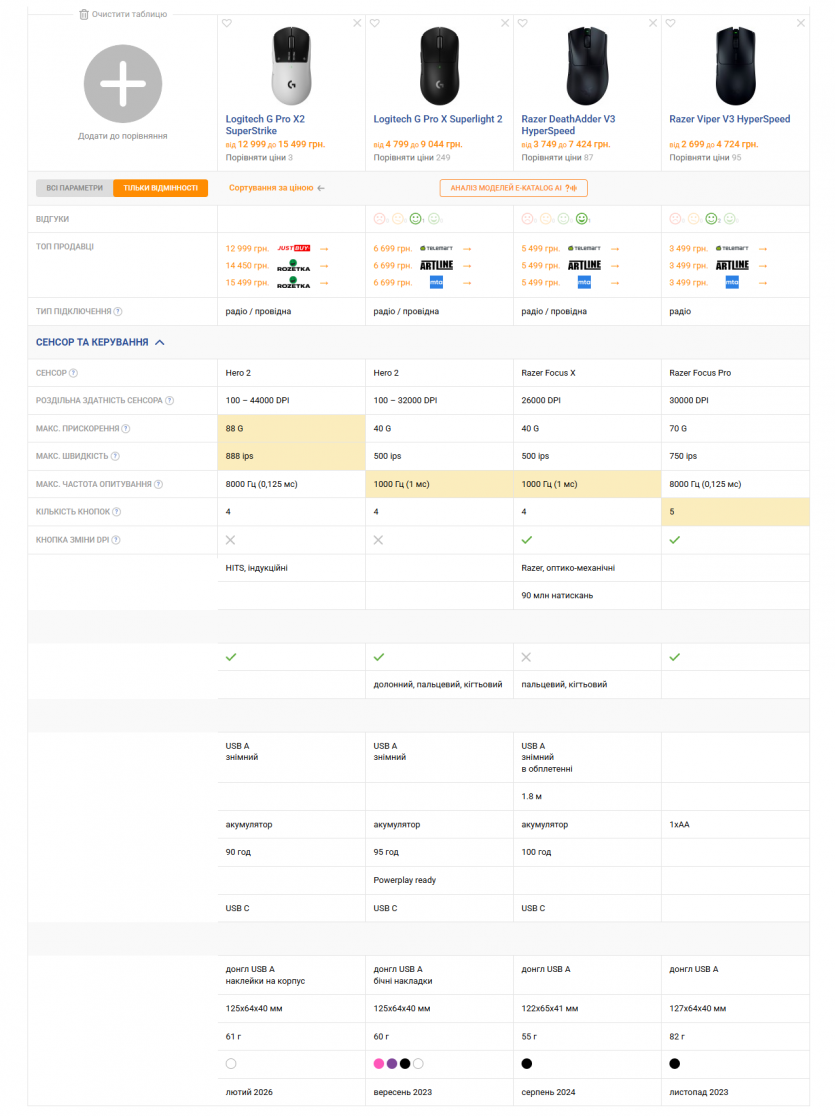Open info icon beside Тип підключення

coord(118,311)
